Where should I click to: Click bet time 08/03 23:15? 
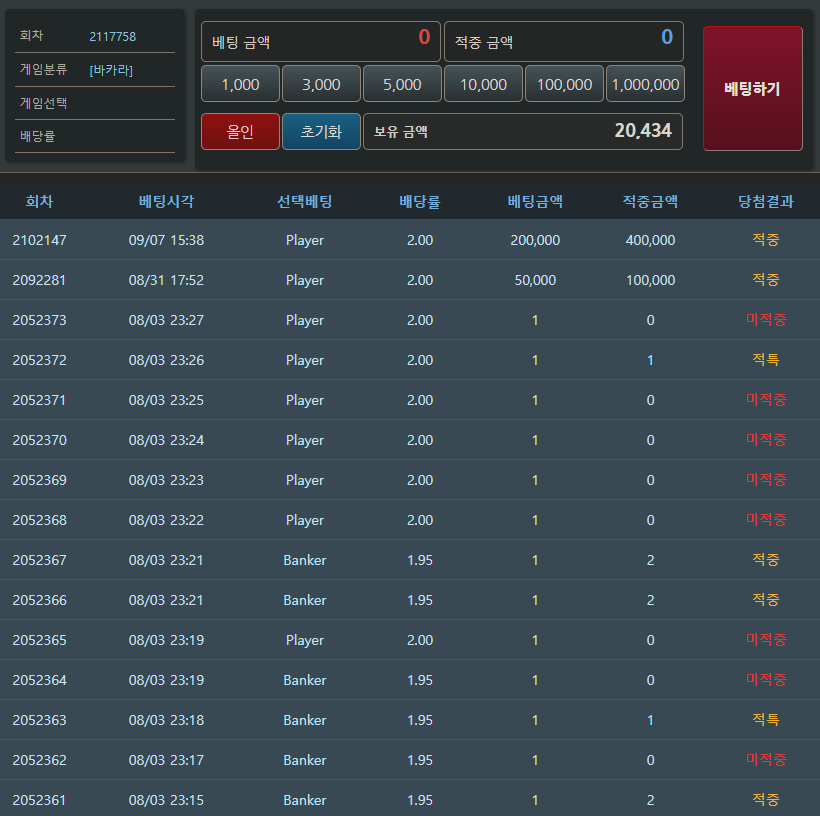166,800
